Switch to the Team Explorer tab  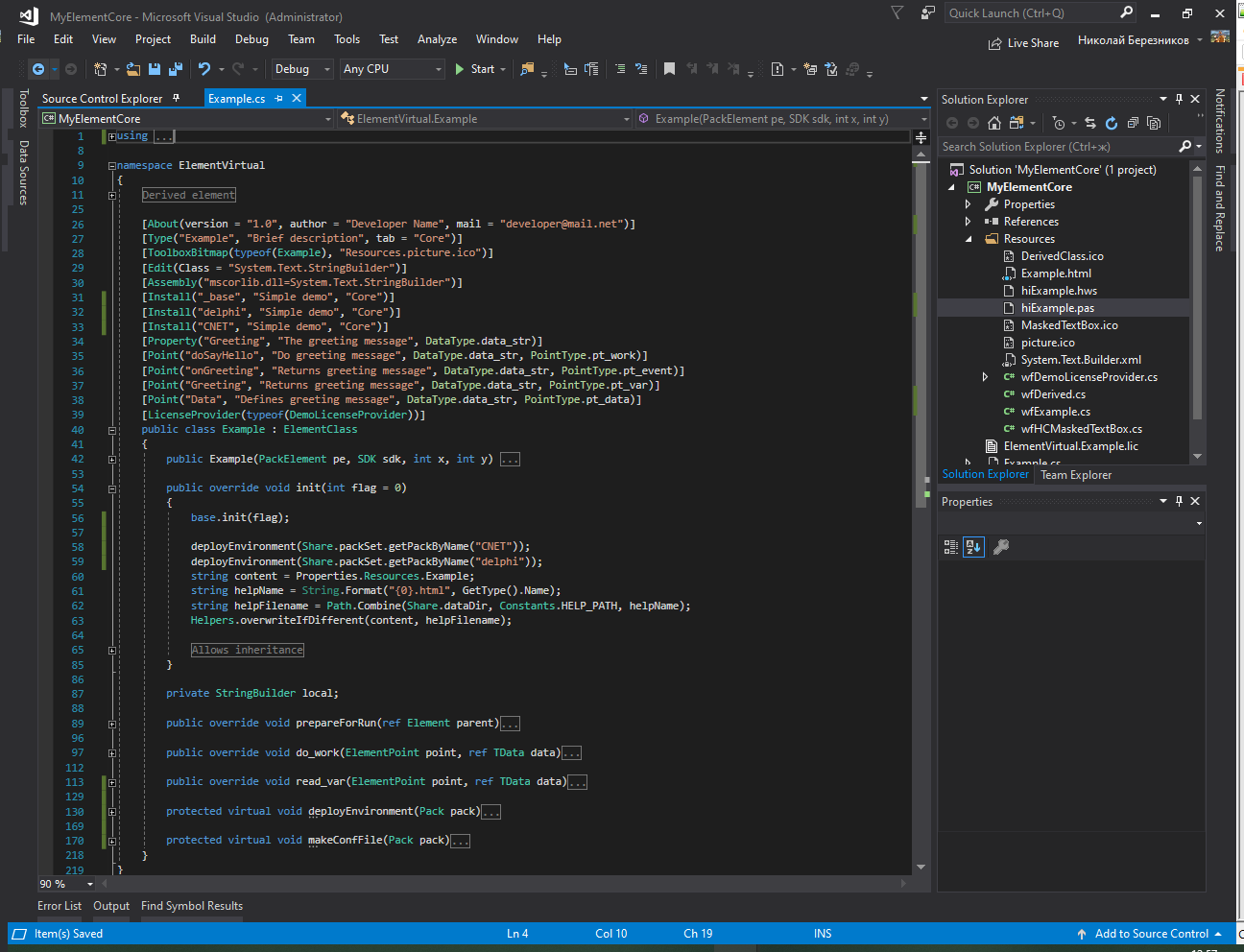[x=1076, y=475]
